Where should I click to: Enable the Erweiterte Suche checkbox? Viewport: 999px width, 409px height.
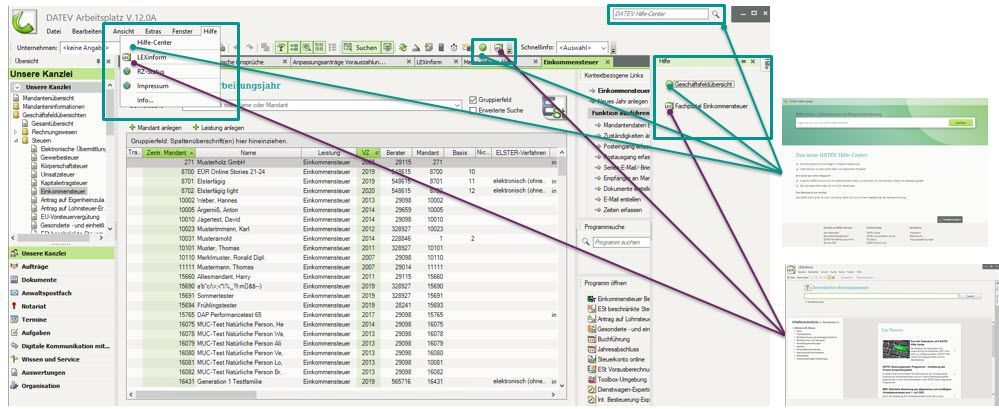click(x=473, y=110)
